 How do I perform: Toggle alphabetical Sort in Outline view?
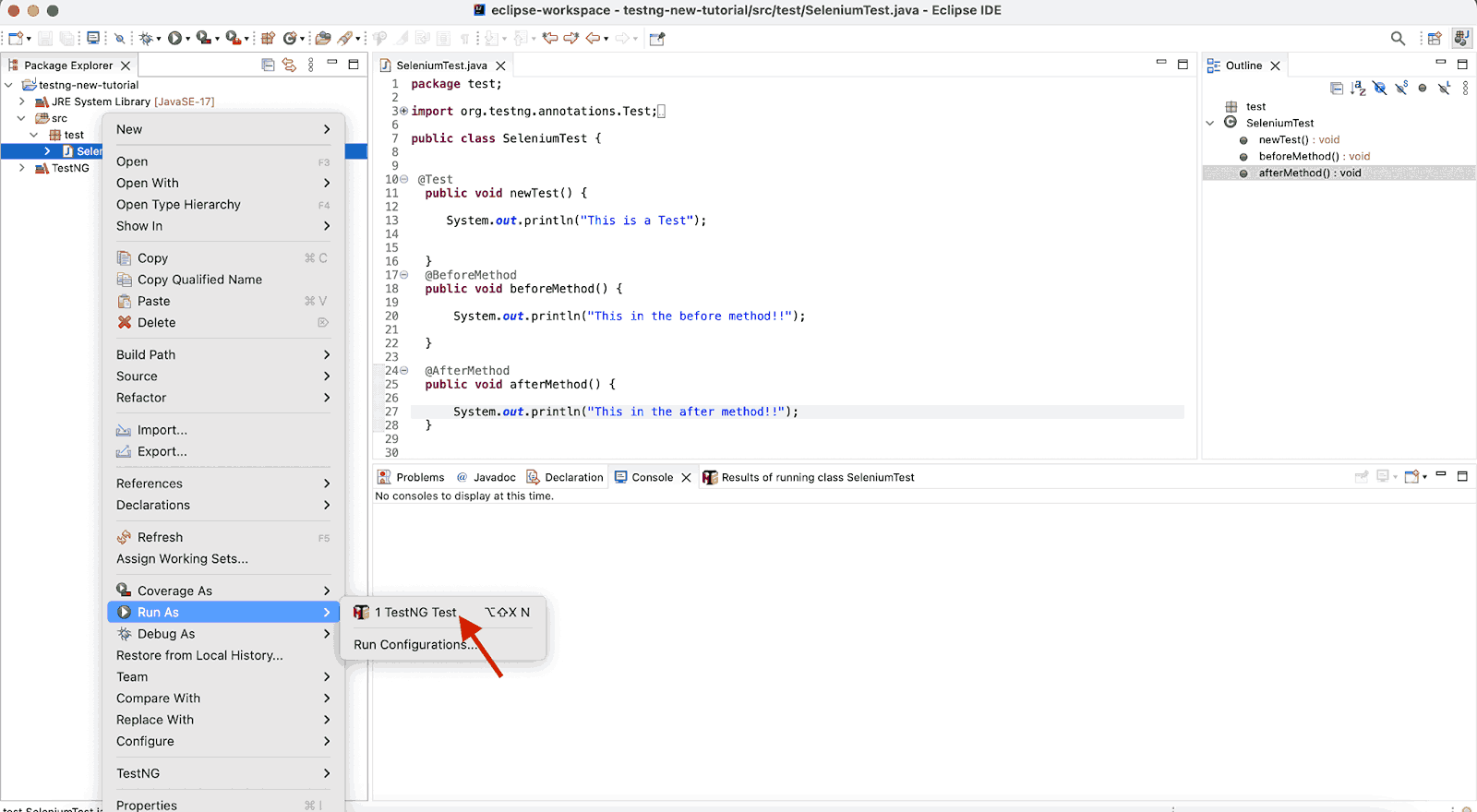1358,89
